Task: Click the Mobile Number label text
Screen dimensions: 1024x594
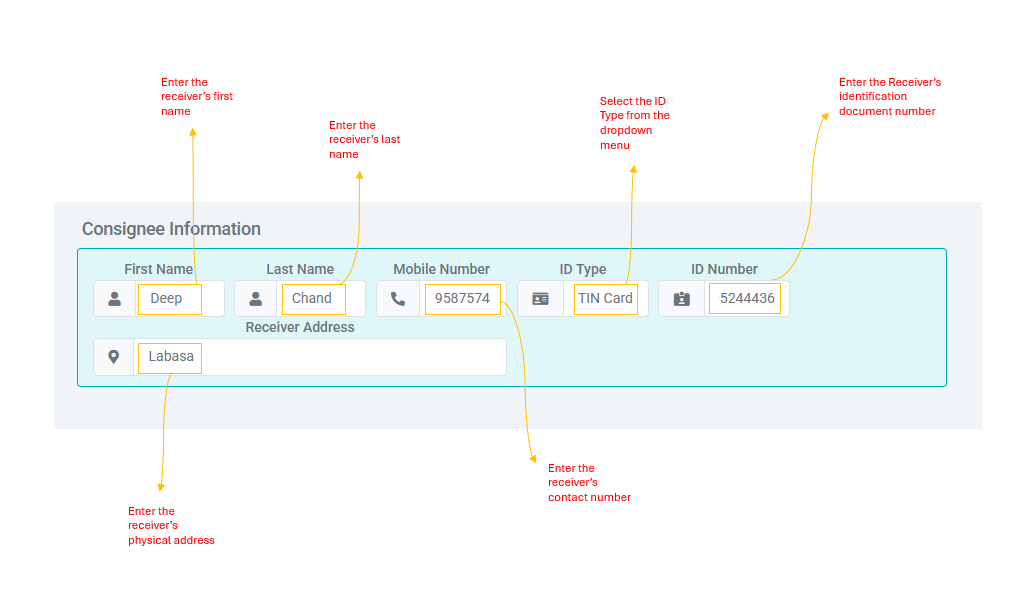Action: click(x=441, y=269)
